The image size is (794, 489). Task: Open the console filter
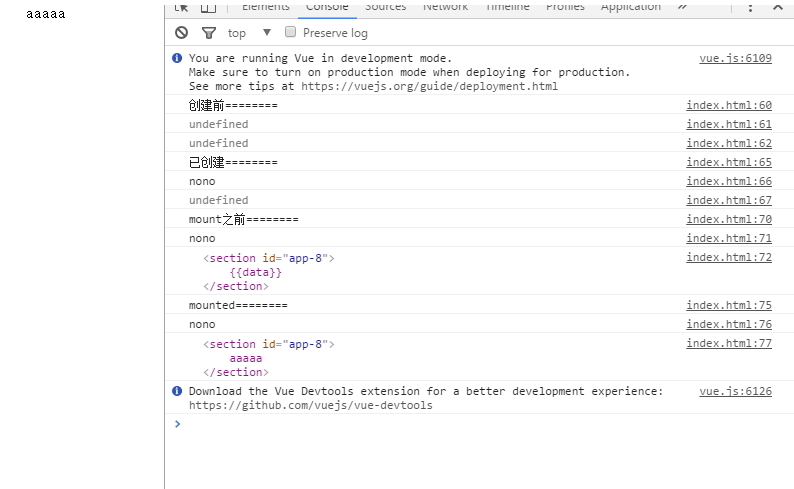click(x=209, y=33)
